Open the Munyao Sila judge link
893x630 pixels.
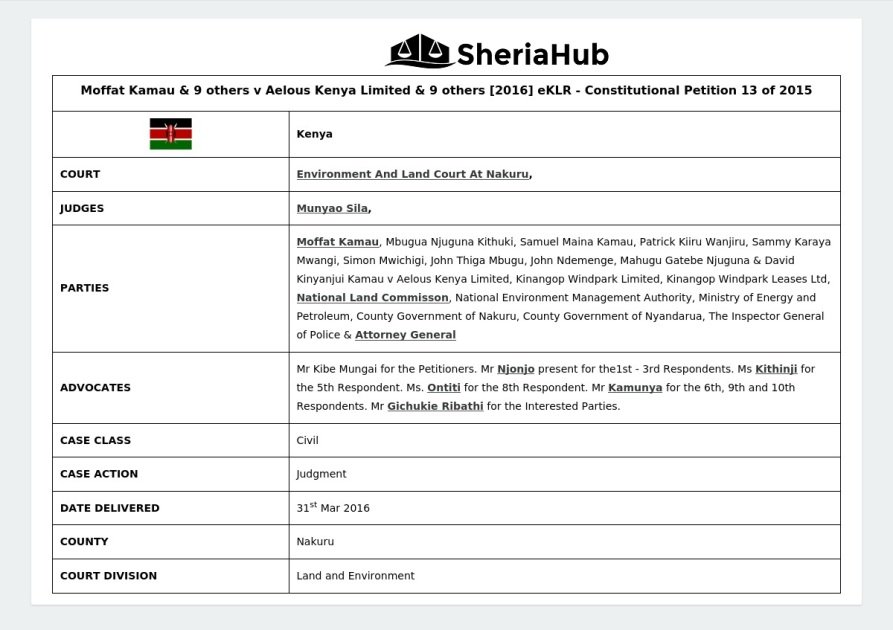(332, 208)
